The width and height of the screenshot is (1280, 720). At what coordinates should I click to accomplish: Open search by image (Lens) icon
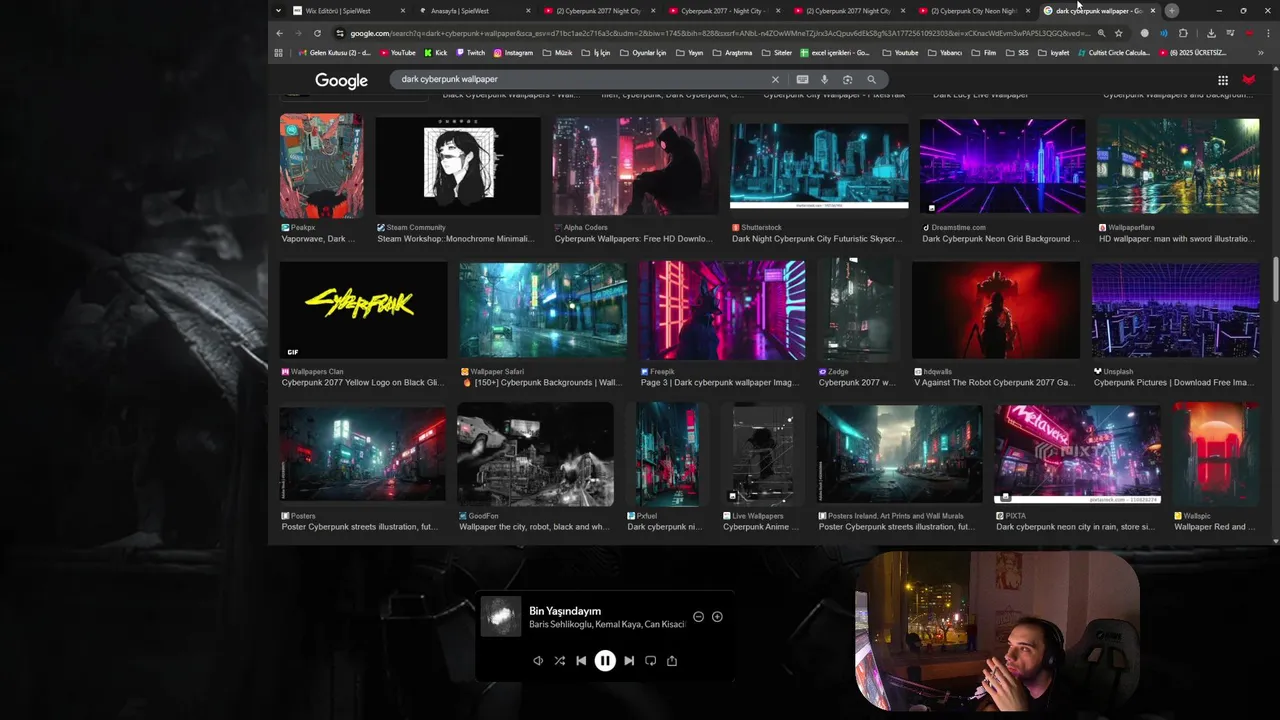pos(847,79)
